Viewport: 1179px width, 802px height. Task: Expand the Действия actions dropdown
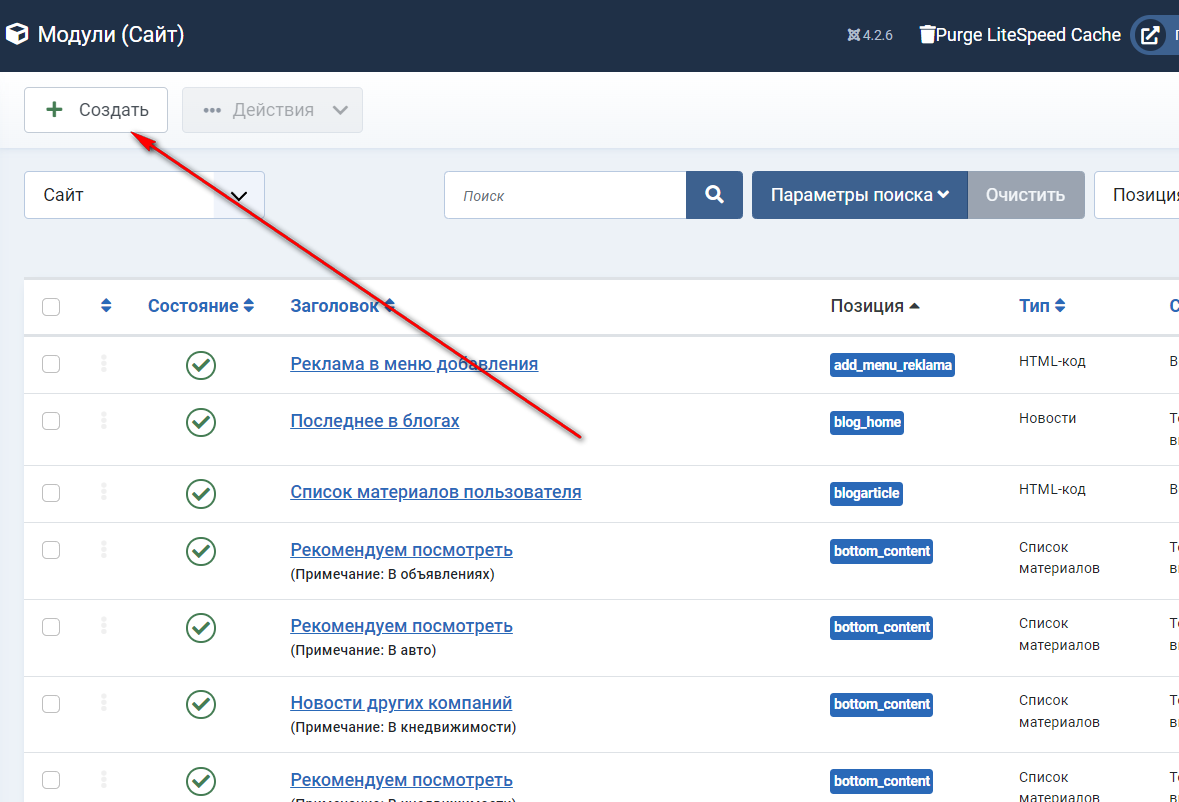pyautogui.click(x=272, y=110)
